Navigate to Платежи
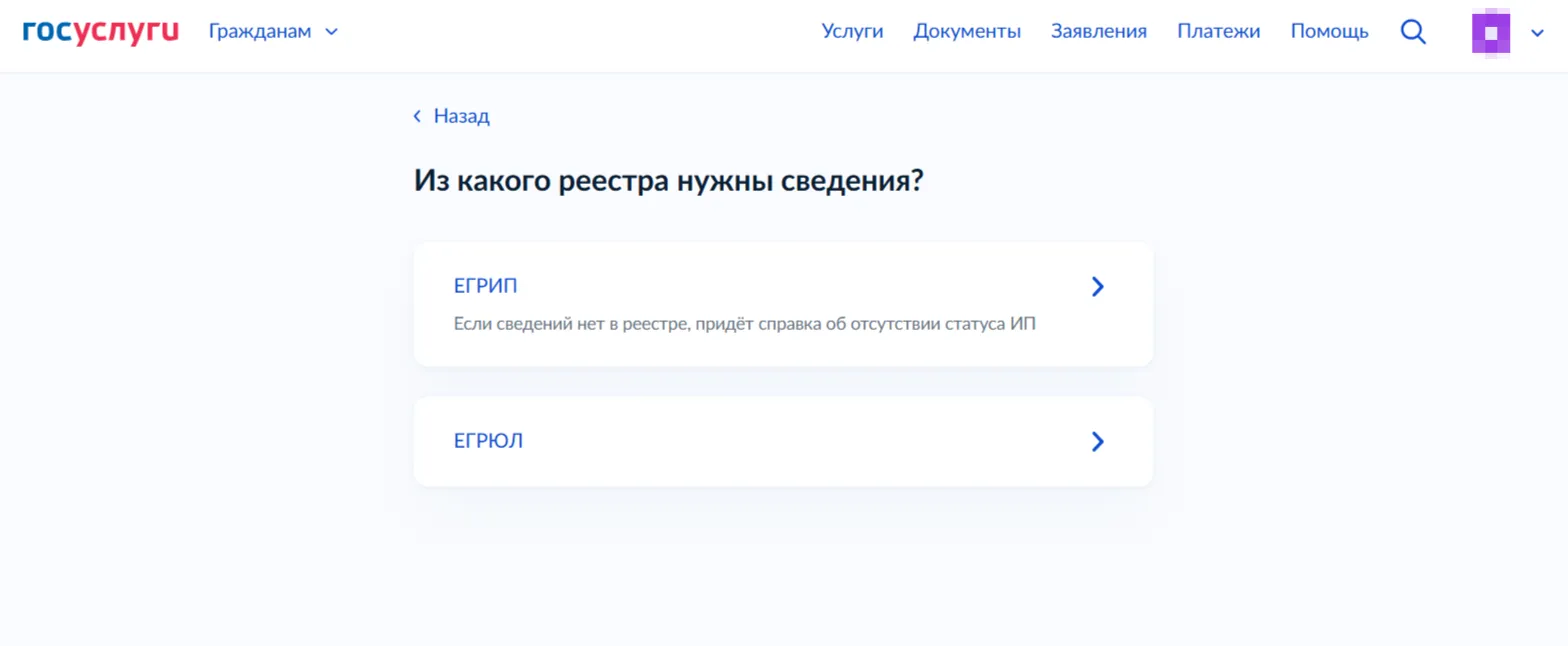 (1218, 31)
